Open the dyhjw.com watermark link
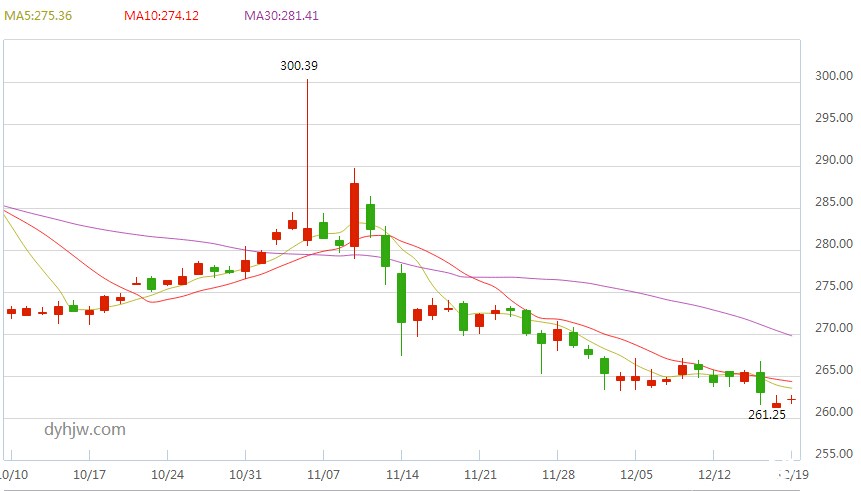The height and width of the screenshot is (491, 861). pos(85,429)
